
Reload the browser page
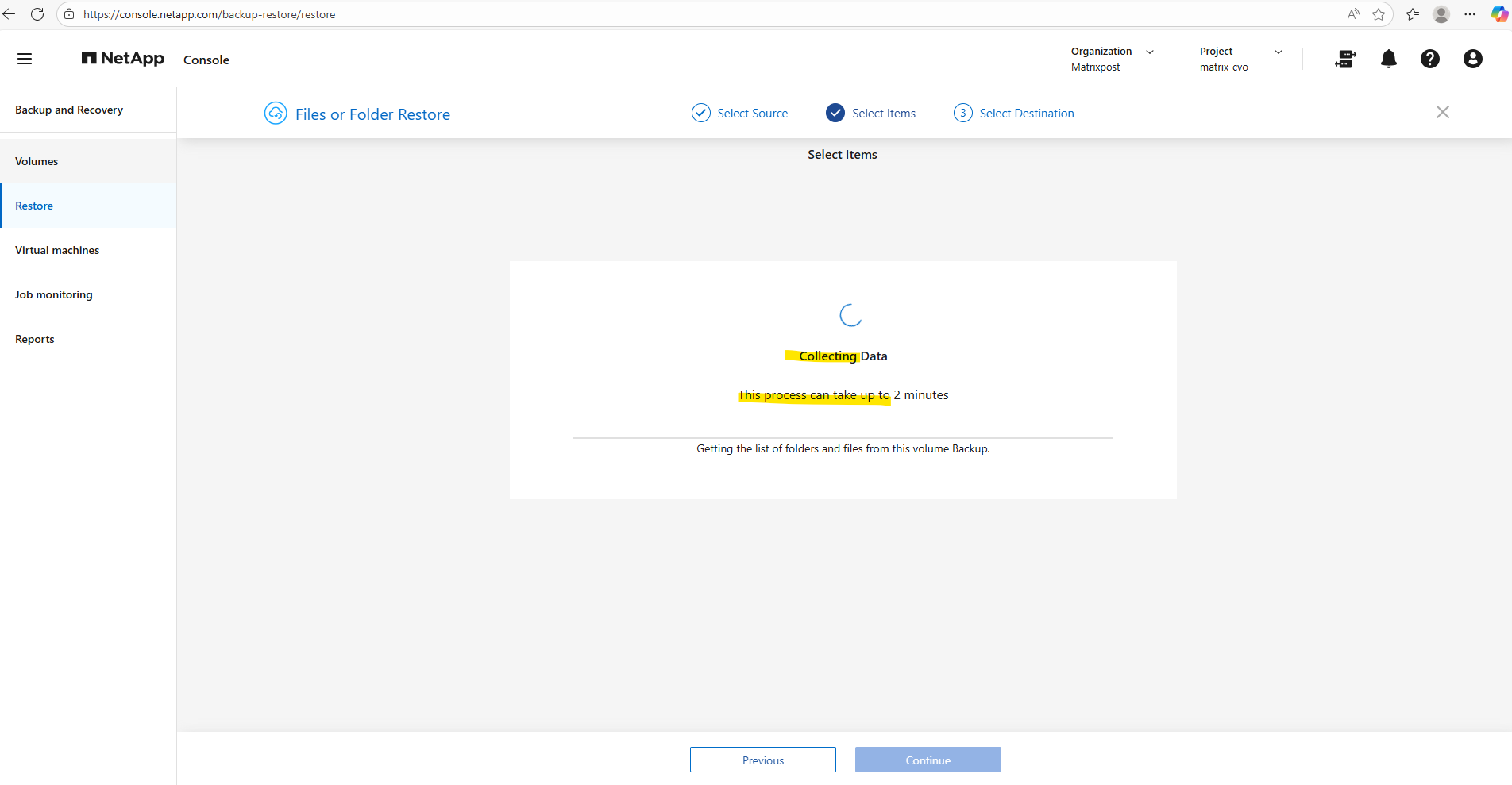pyautogui.click(x=37, y=14)
